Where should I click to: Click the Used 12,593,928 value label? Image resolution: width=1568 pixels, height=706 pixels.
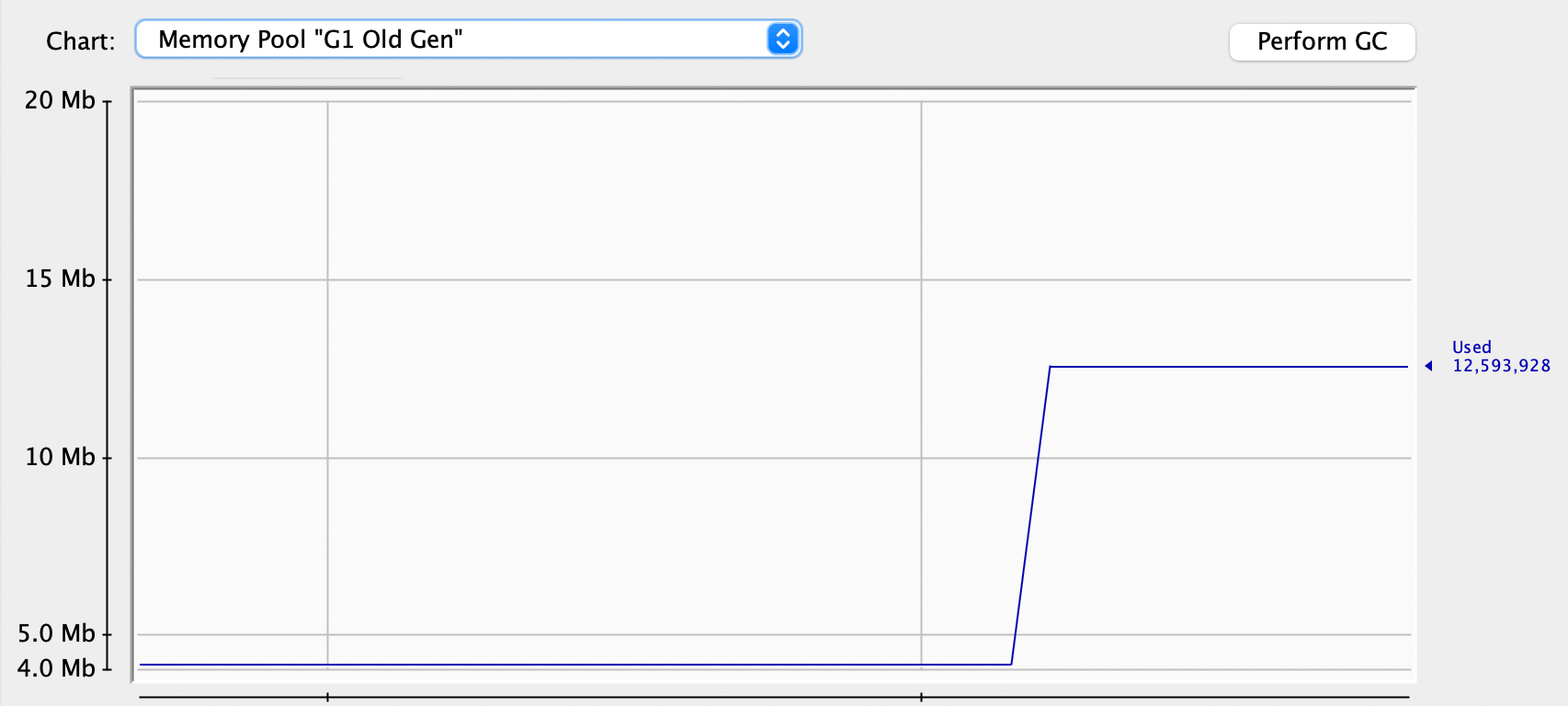1500,357
